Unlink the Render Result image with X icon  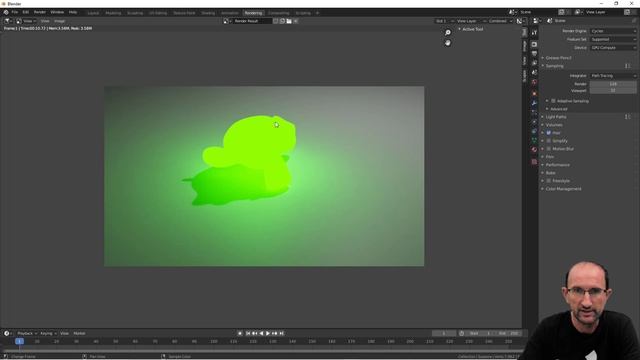tap(296, 21)
